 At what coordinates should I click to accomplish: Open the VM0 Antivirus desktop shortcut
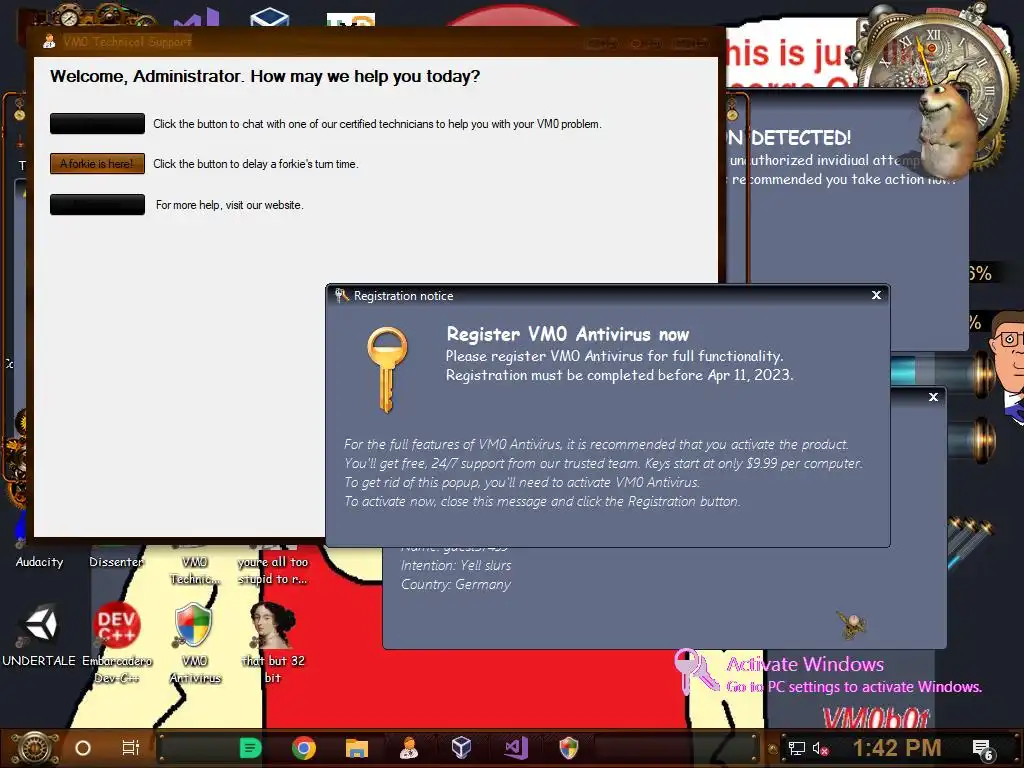[195, 641]
